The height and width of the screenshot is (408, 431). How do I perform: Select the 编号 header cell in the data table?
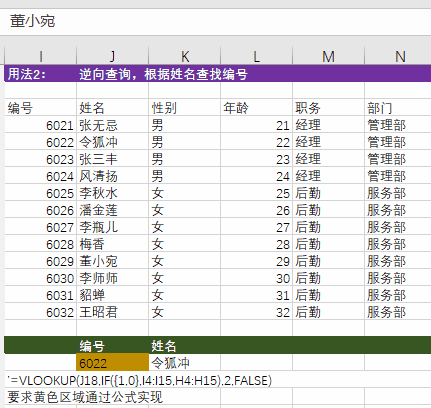coord(41,108)
